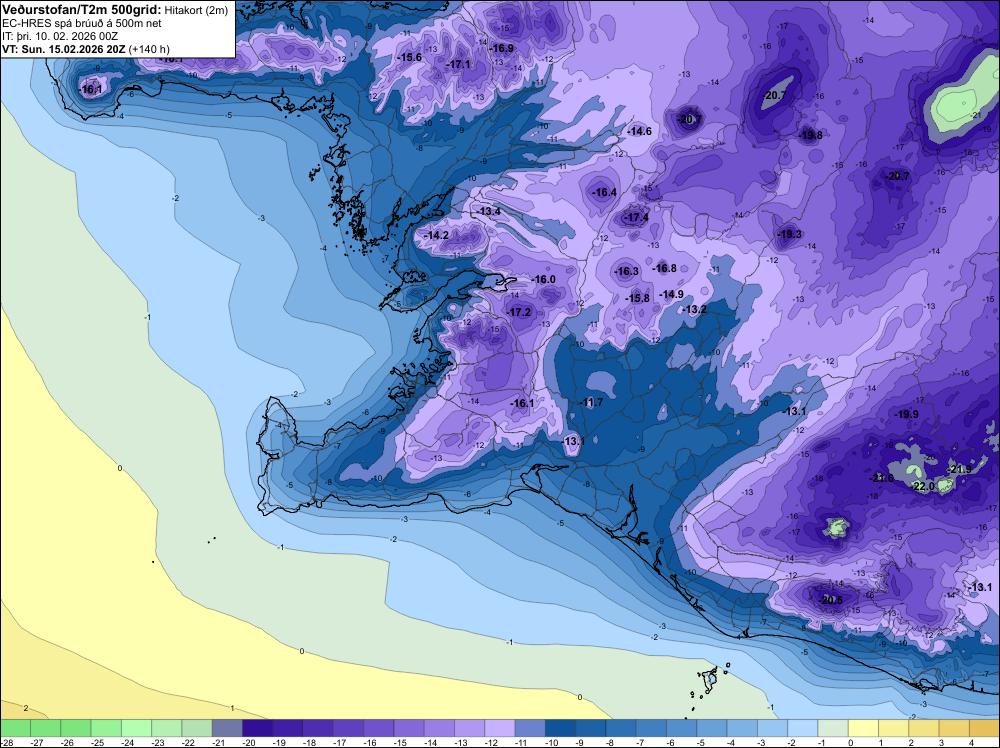
Task: Pick the -5 medium blue legend swatch
Action: pyautogui.click(x=712, y=728)
